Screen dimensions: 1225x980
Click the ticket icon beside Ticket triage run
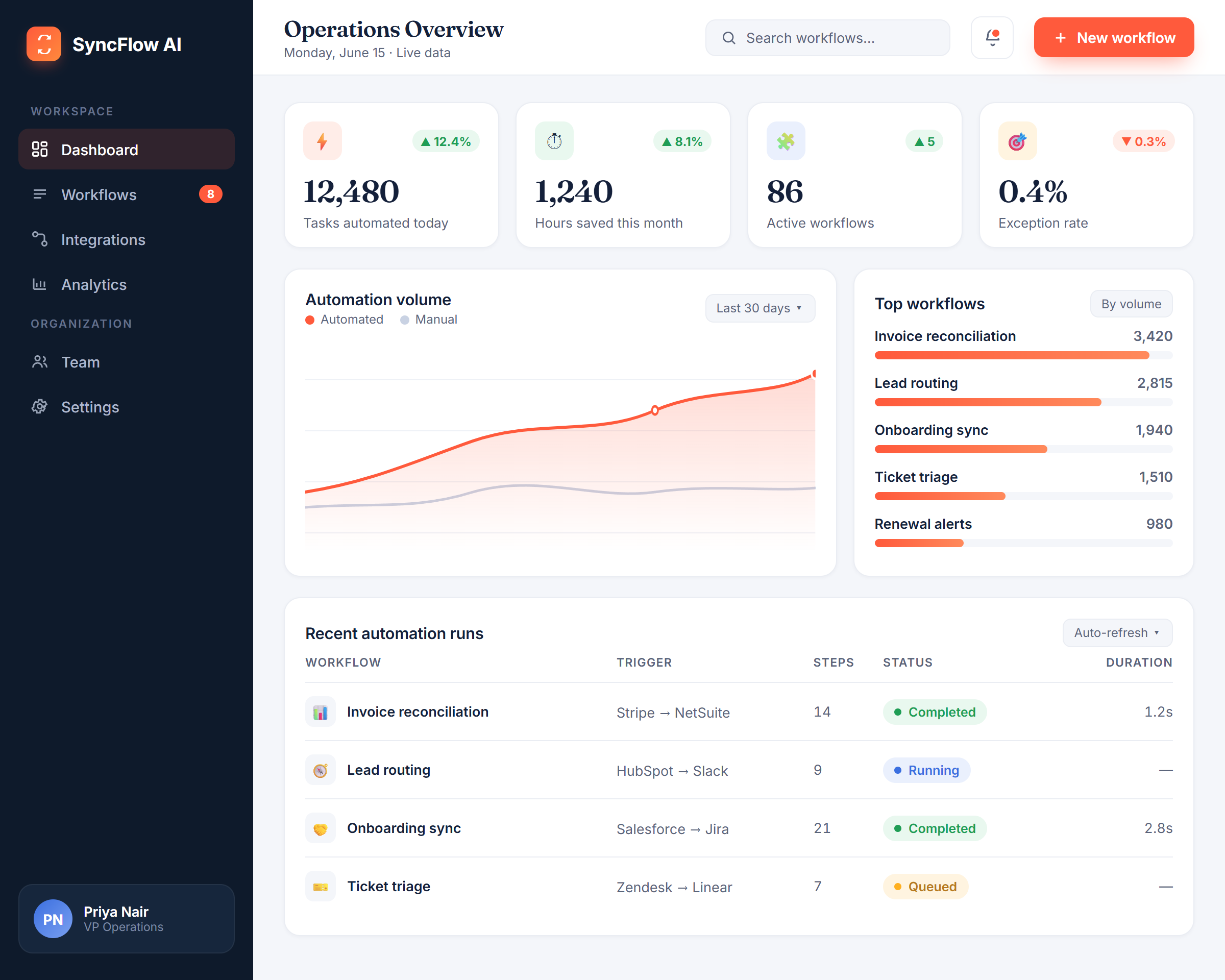[321, 886]
